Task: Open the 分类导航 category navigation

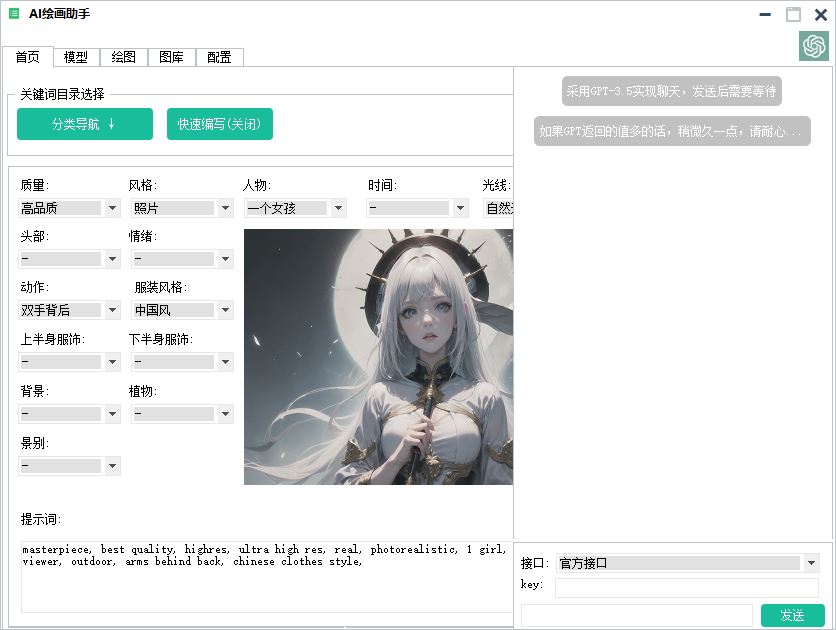Action: coord(84,124)
